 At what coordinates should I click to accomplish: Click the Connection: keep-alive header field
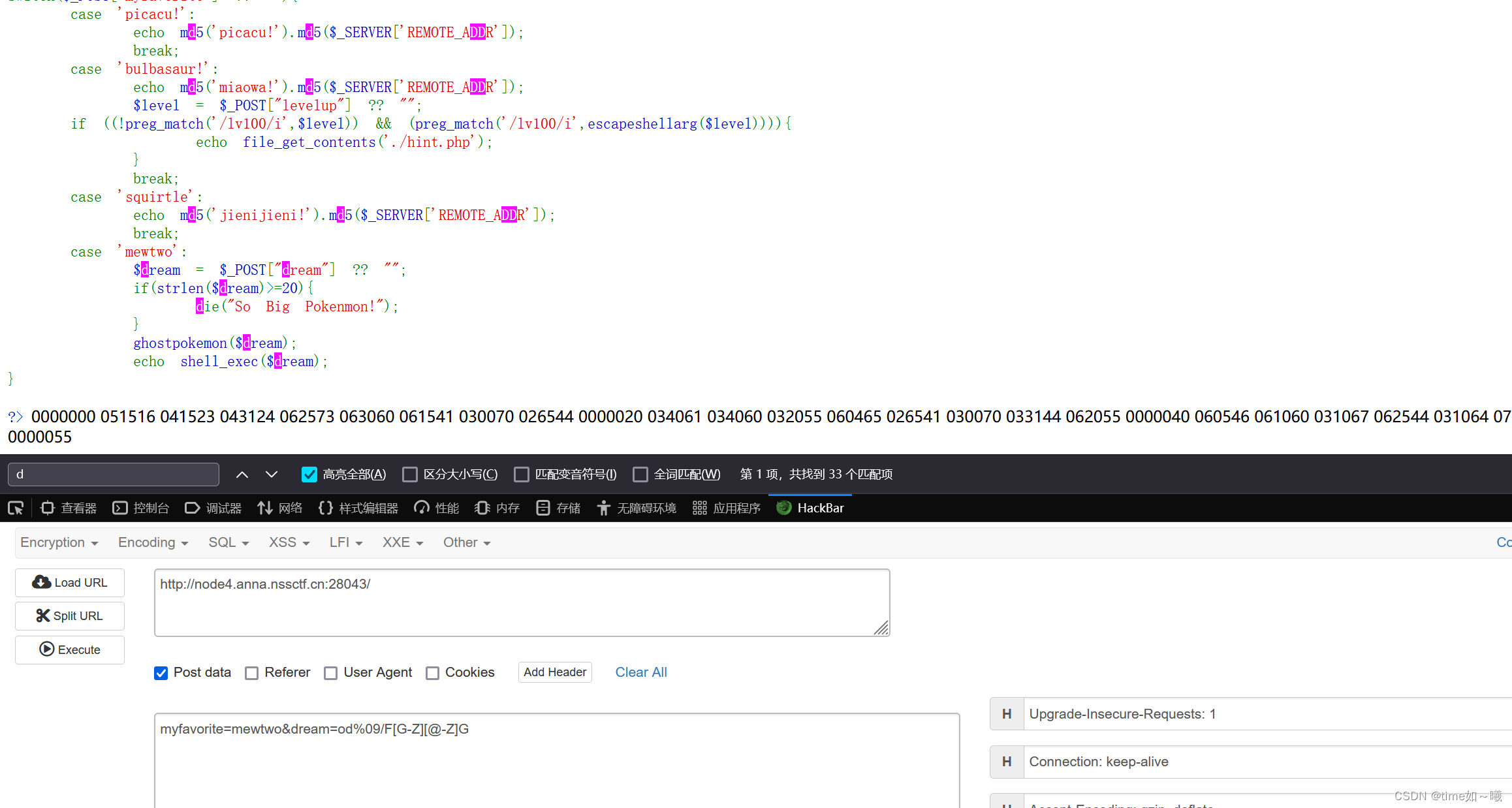coord(1268,762)
